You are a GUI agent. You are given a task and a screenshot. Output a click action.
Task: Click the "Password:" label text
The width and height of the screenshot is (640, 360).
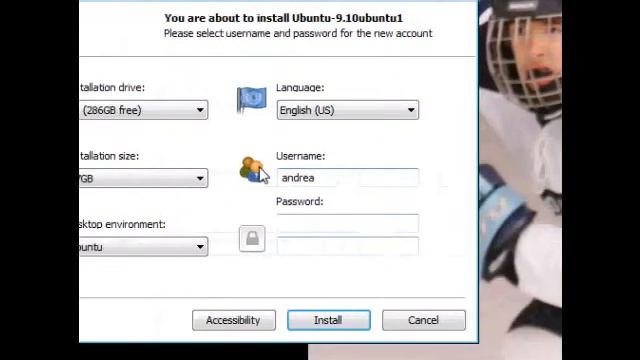pos(300,202)
